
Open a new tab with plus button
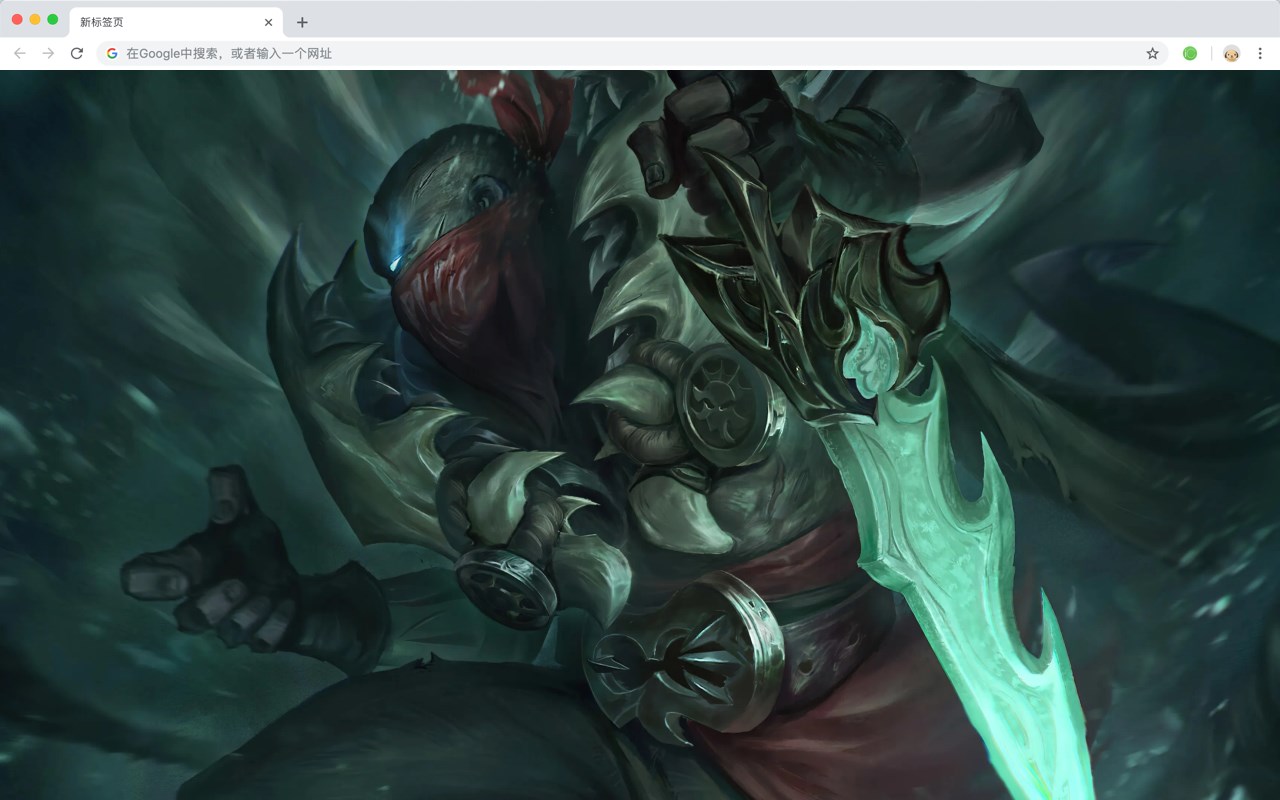pos(302,22)
